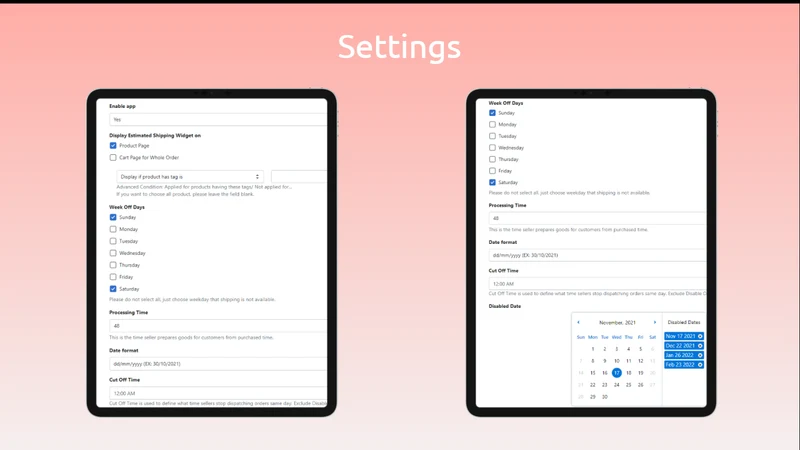
Task: Uncheck Sunday in the left tablet
Action: tap(113, 217)
